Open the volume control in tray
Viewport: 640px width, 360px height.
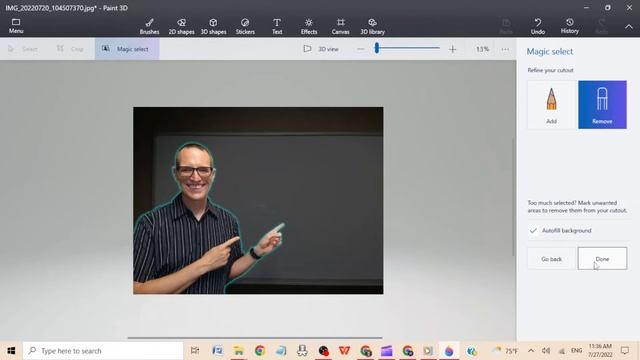tap(546, 351)
